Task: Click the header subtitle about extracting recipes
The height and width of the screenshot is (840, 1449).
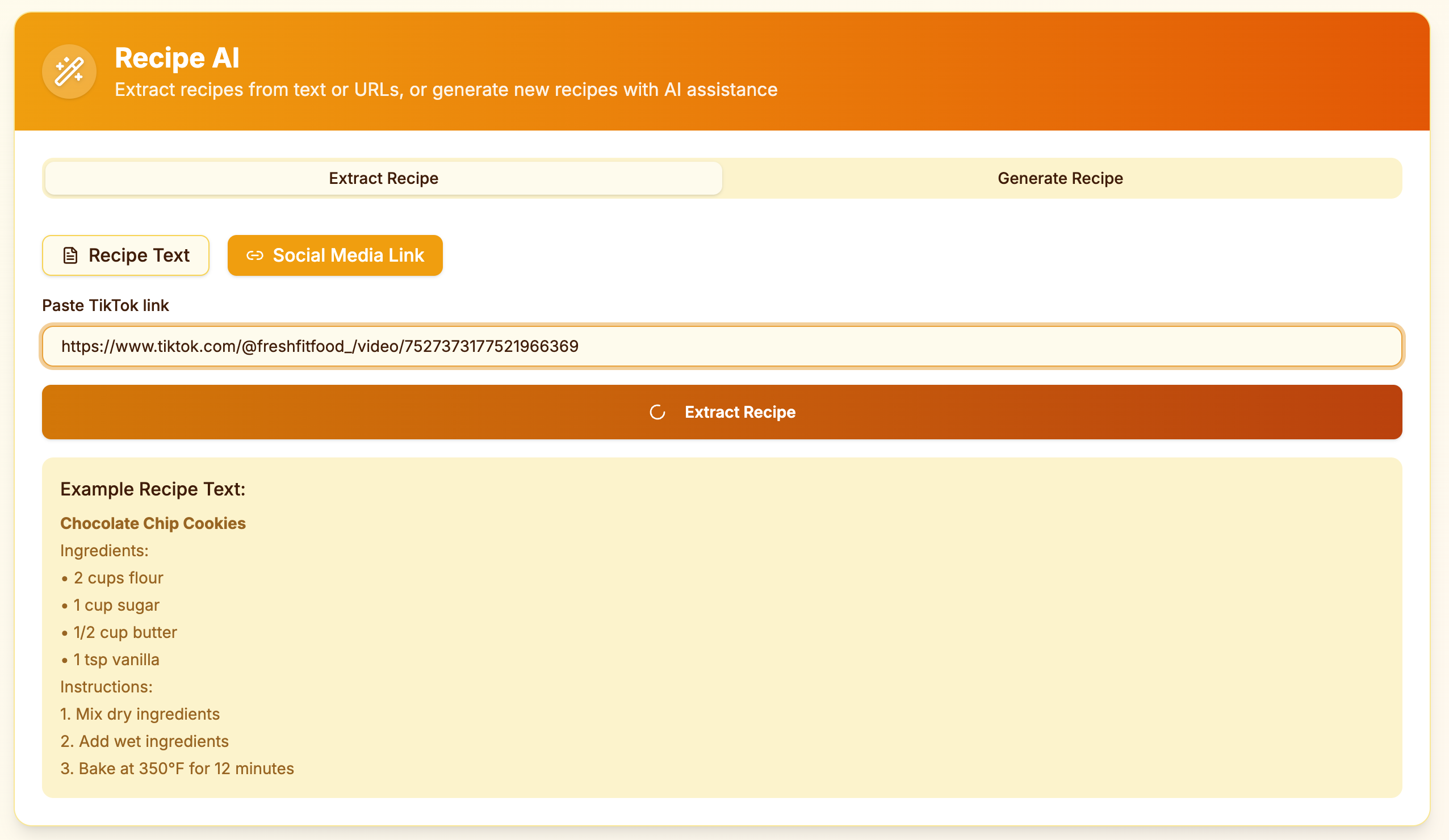Action: tap(446, 90)
